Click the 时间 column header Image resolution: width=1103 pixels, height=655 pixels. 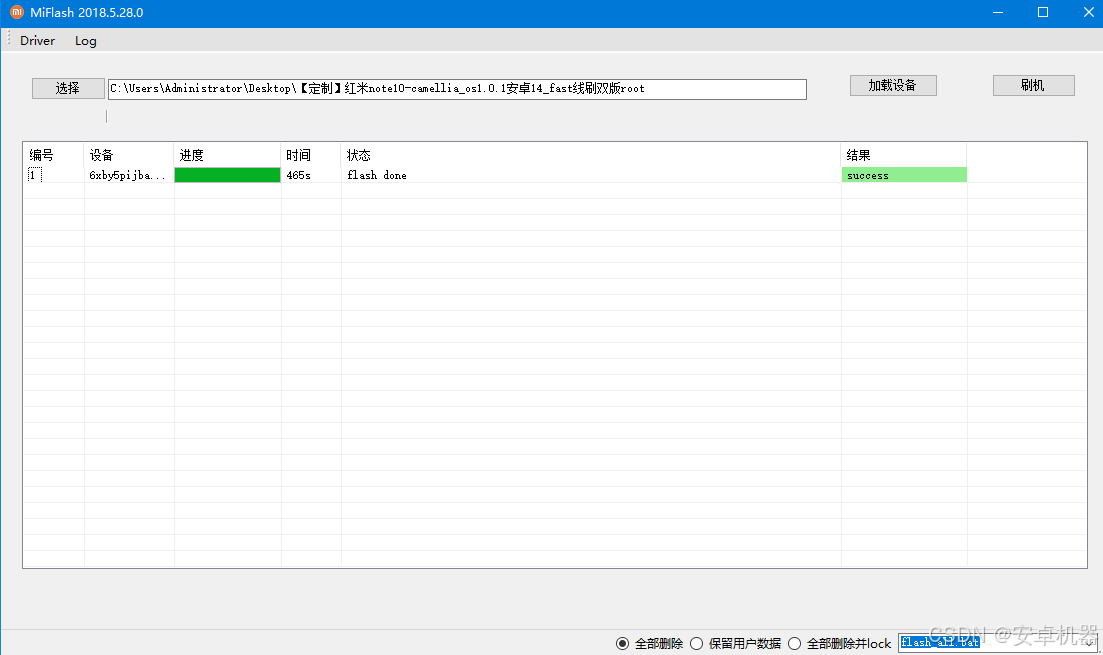pyautogui.click(x=311, y=155)
